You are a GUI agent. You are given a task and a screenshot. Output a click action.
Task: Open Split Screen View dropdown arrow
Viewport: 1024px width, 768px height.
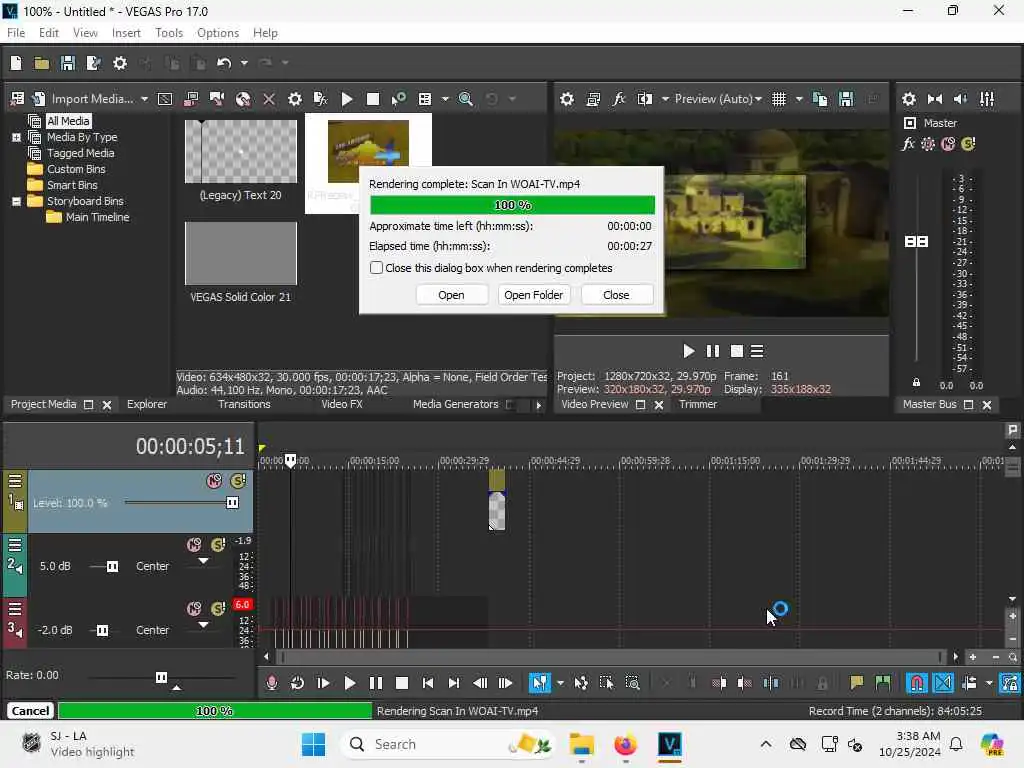click(x=665, y=99)
